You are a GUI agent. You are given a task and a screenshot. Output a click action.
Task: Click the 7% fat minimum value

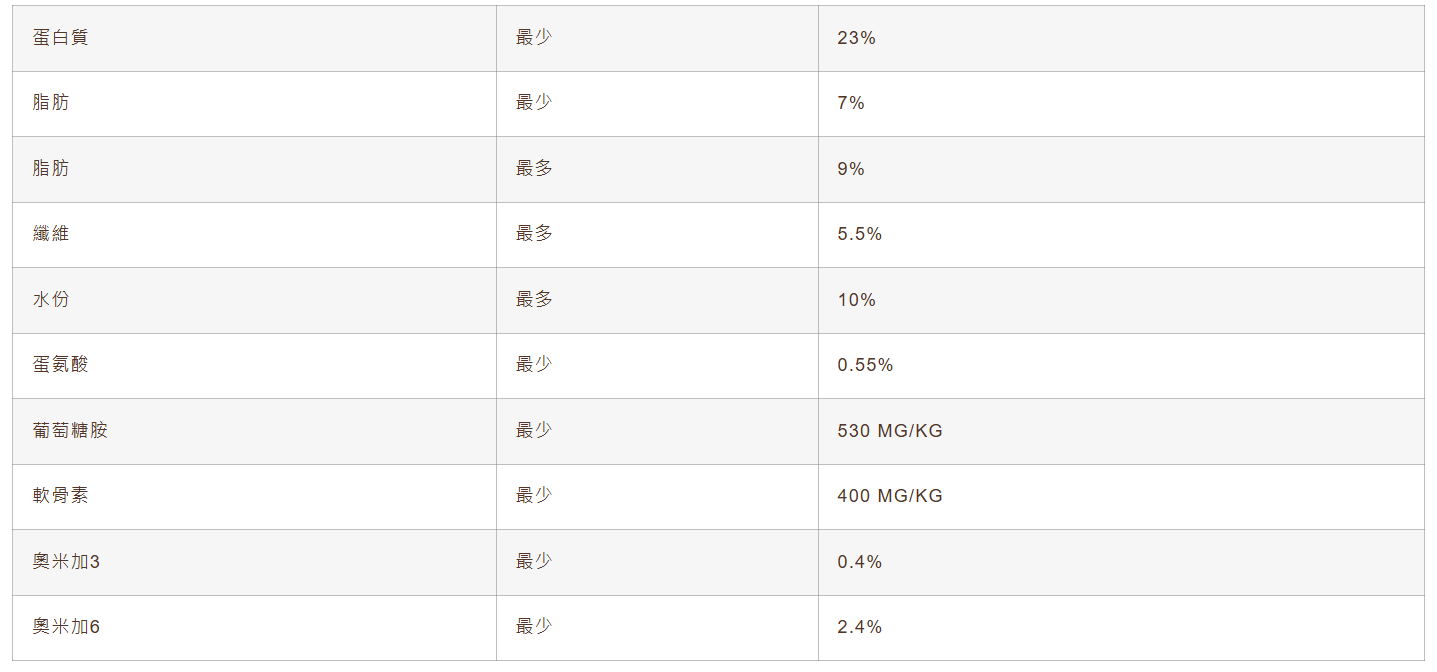coord(851,103)
